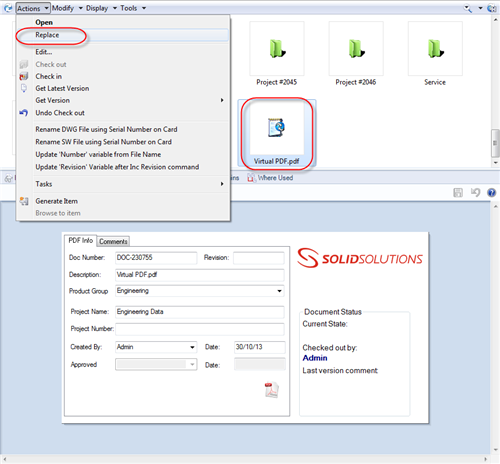Viewport: 500px width, 464px height.
Task: Click the refresh icon left of Actions
Action: point(8,8)
